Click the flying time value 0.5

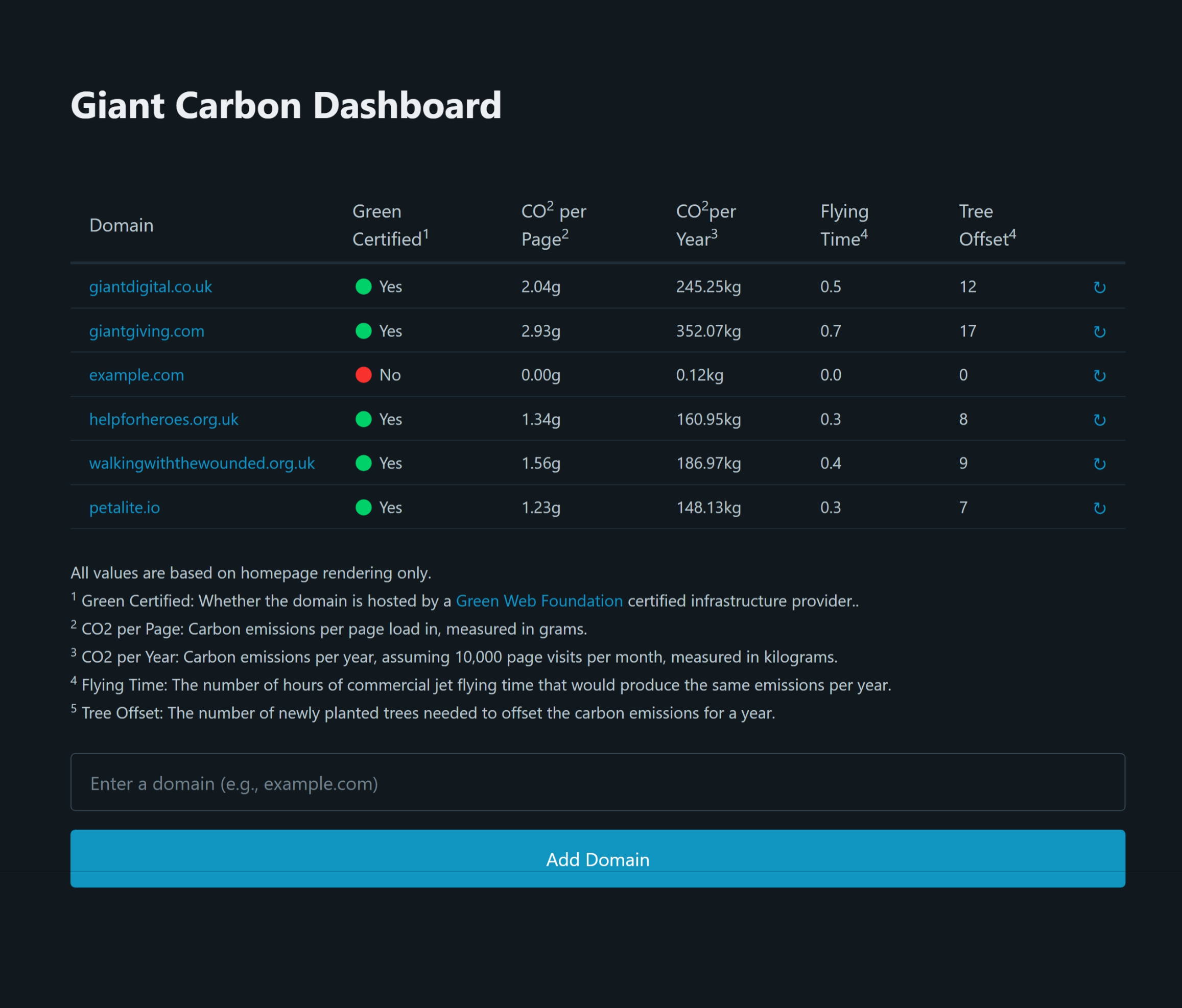pos(831,287)
